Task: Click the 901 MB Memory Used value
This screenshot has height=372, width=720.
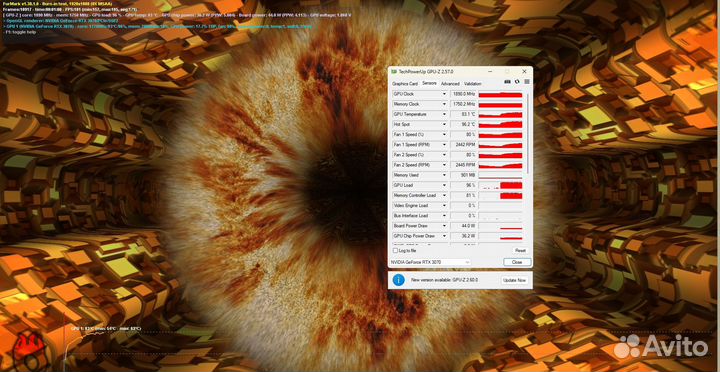Action: point(463,175)
